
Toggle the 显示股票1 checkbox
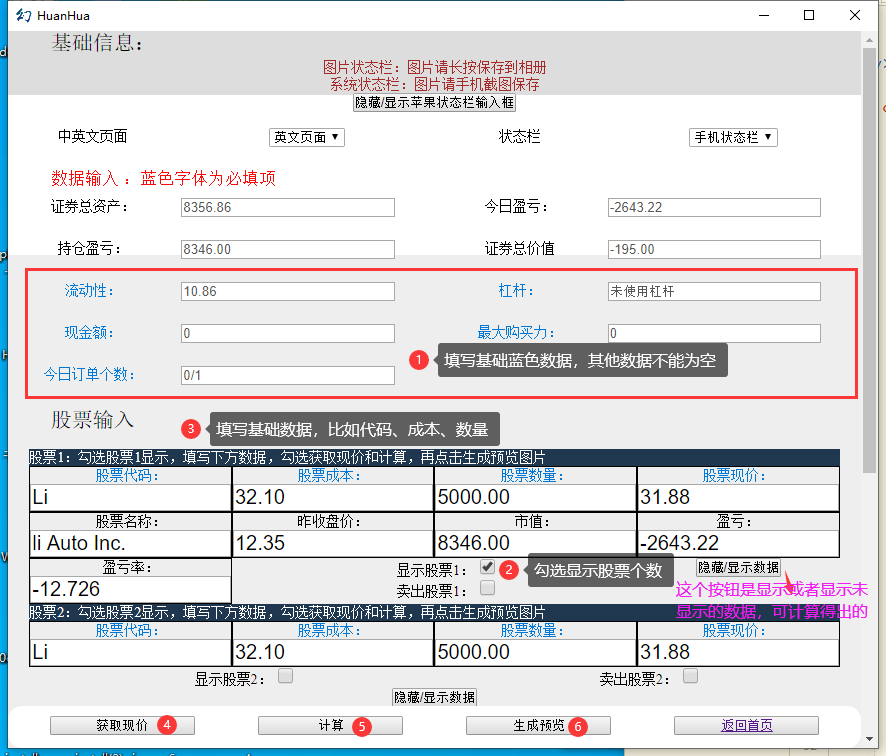[487, 568]
